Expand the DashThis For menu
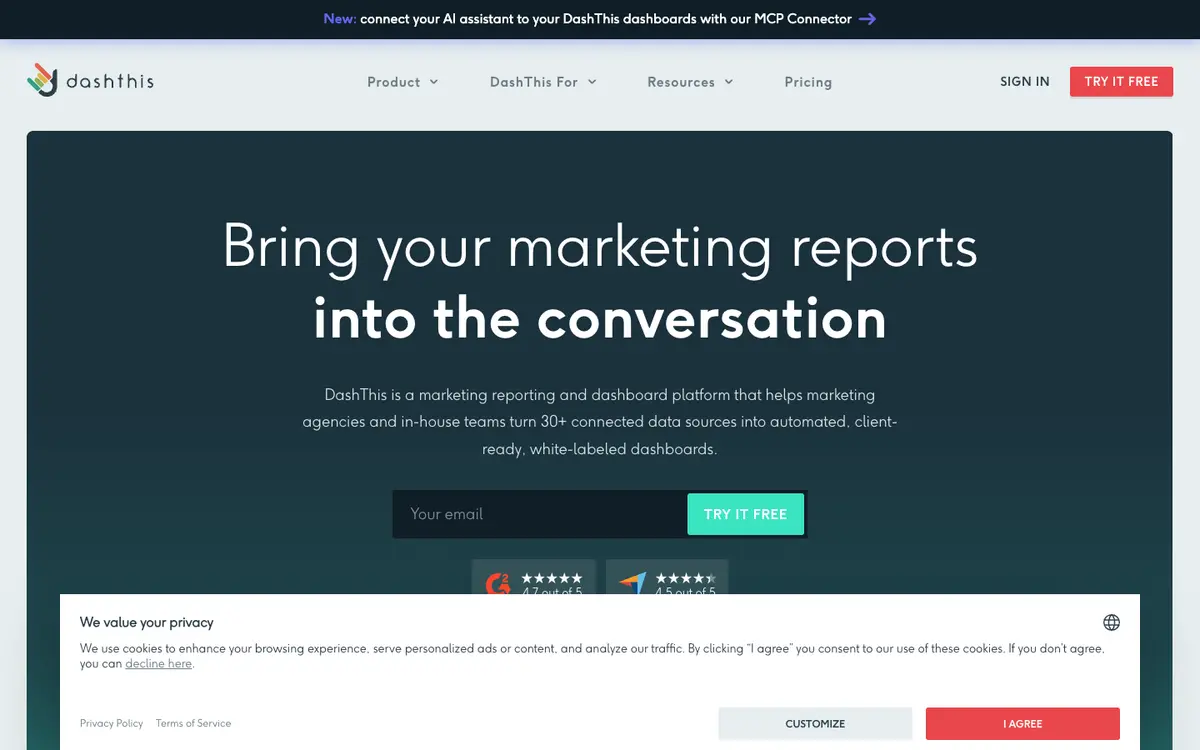 (543, 82)
